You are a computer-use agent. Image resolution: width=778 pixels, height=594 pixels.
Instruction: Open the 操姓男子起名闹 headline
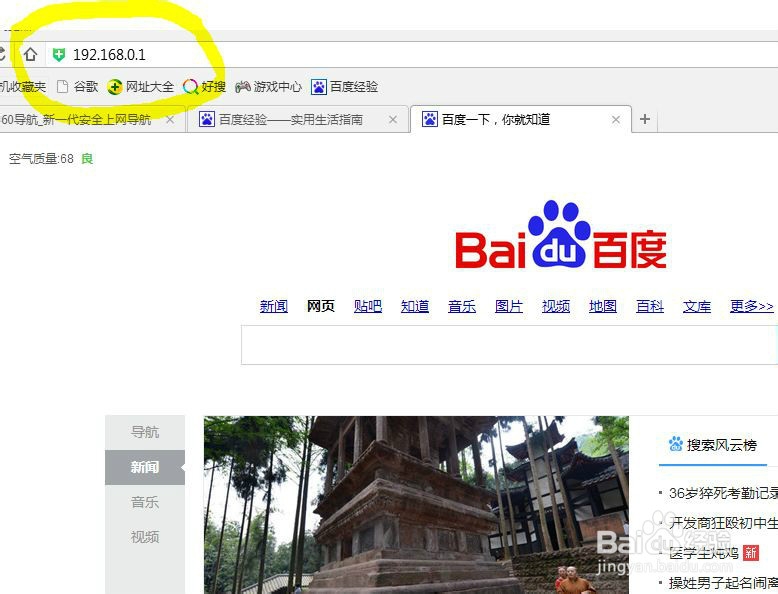(x=723, y=583)
